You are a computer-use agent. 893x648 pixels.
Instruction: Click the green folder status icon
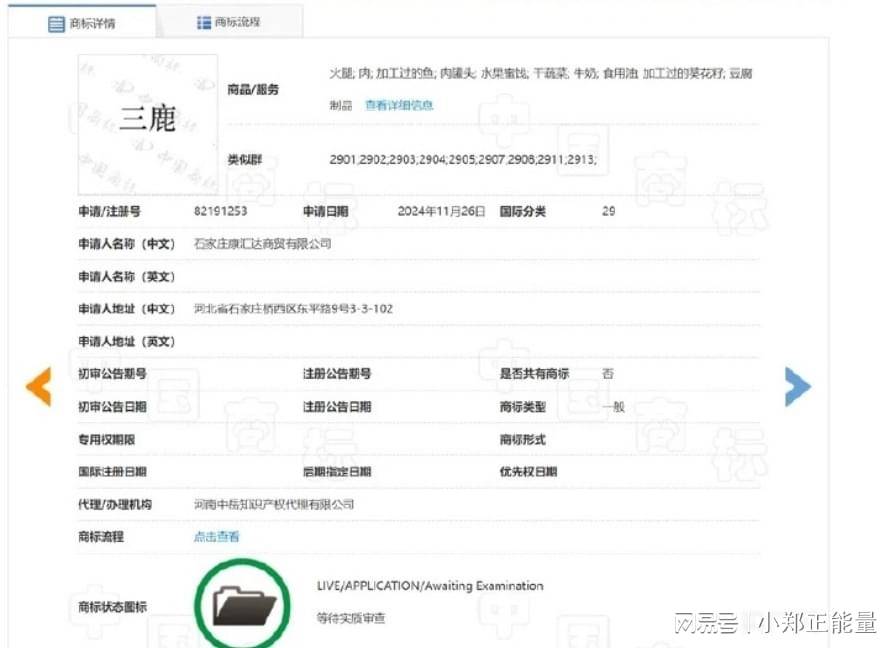243,605
